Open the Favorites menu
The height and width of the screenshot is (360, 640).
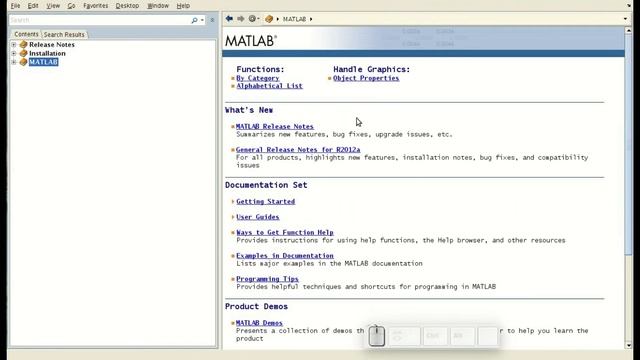(x=96, y=6)
